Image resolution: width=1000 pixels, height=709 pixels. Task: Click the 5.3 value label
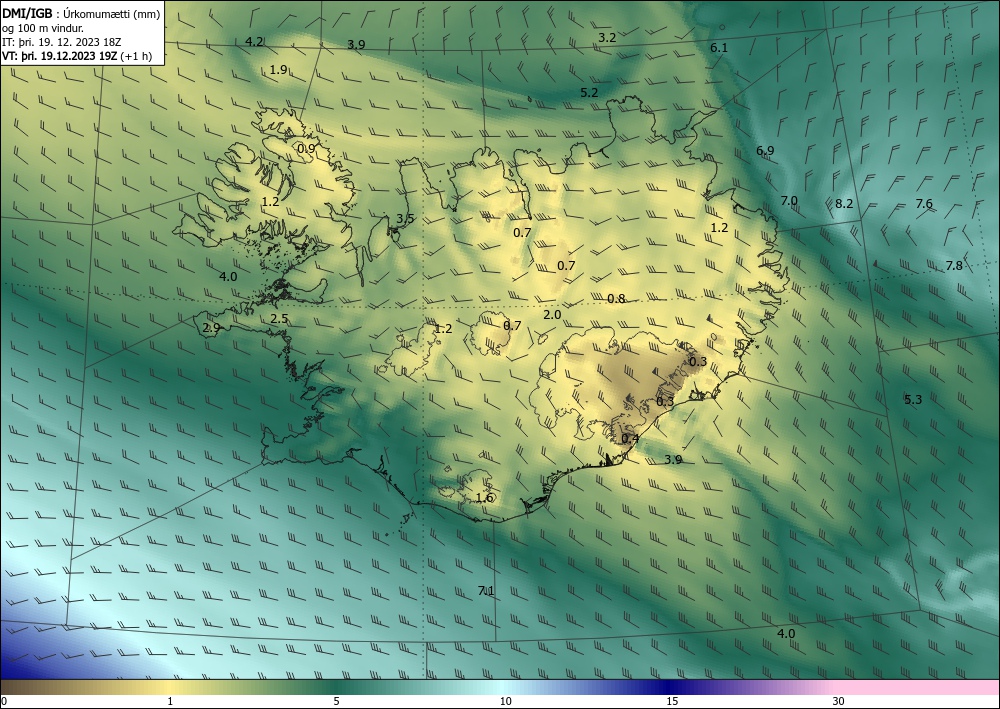913,399
